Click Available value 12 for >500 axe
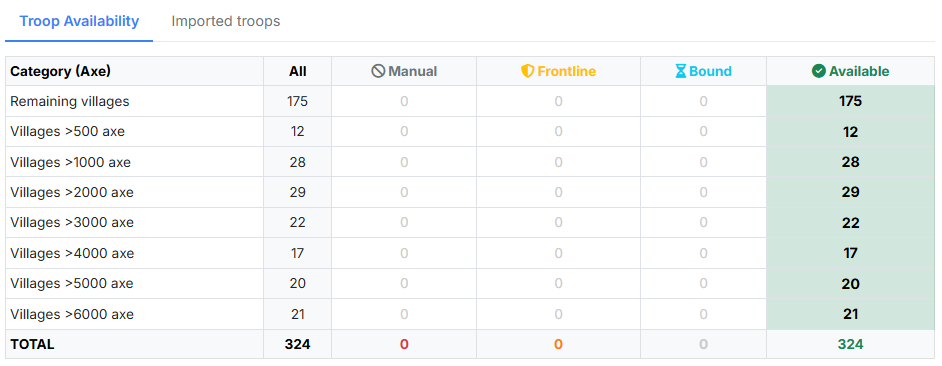Screen dimensions: 942x366 (851, 132)
